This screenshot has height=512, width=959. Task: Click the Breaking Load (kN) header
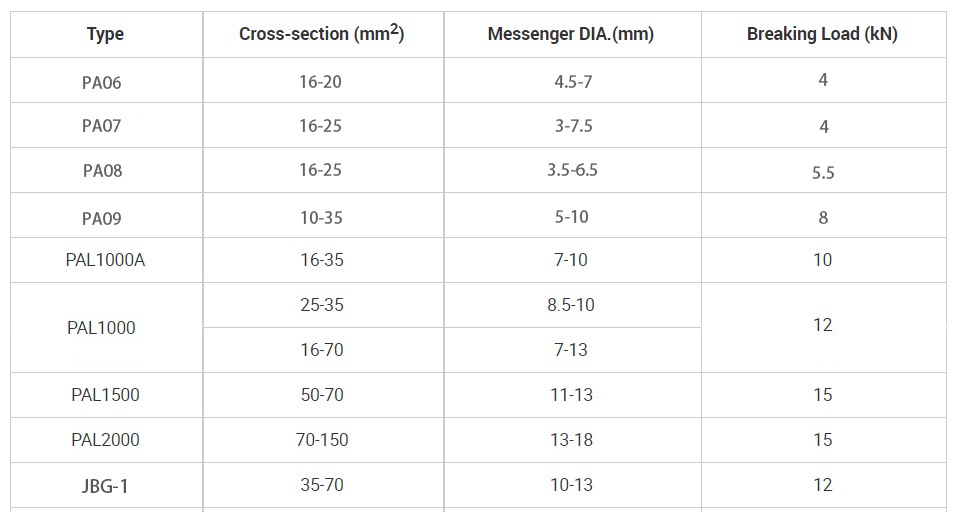click(824, 34)
